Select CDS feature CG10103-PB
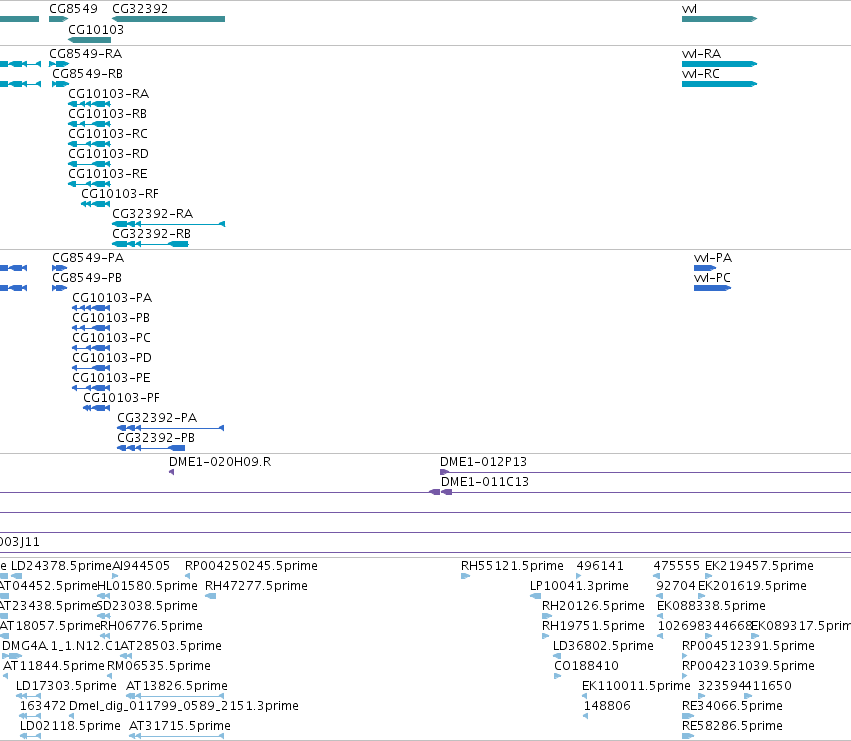Screen dimensions: 851x741 (111, 318)
